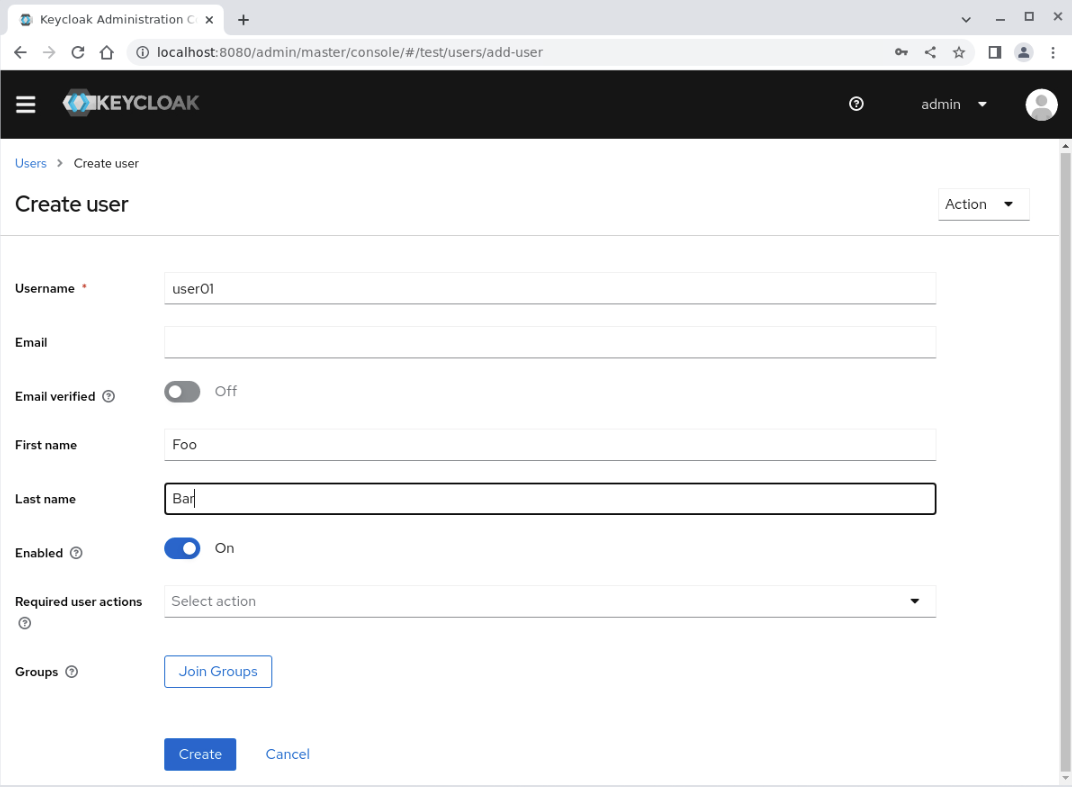Show help for Groups field
Screen dimensions: 1072x787
[x=72, y=672]
